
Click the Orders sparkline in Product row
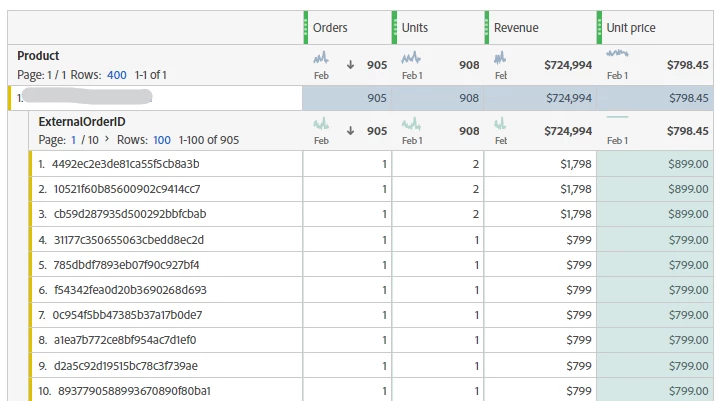click(321, 58)
